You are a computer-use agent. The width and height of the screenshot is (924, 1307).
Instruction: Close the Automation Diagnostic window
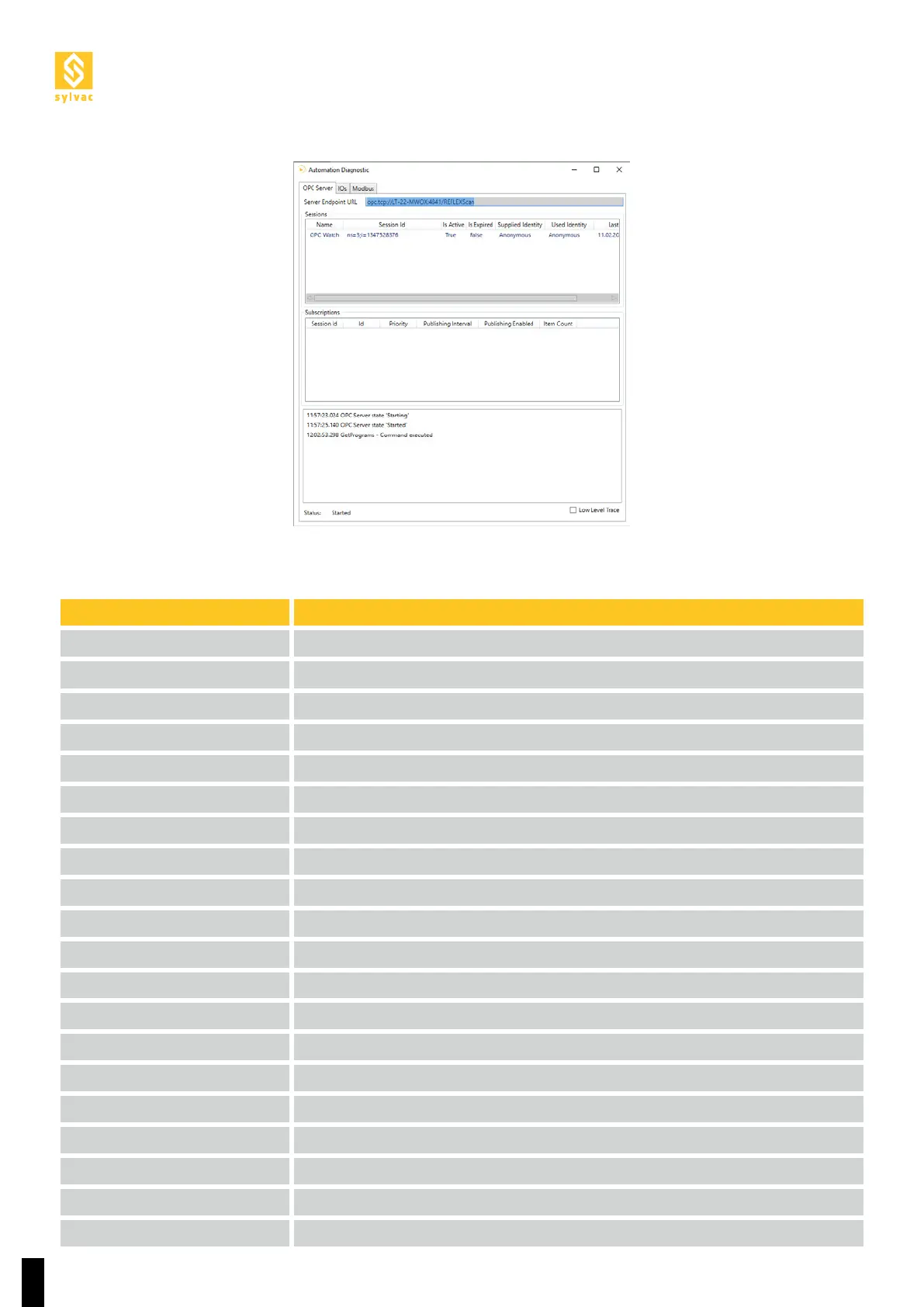tap(619, 169)
